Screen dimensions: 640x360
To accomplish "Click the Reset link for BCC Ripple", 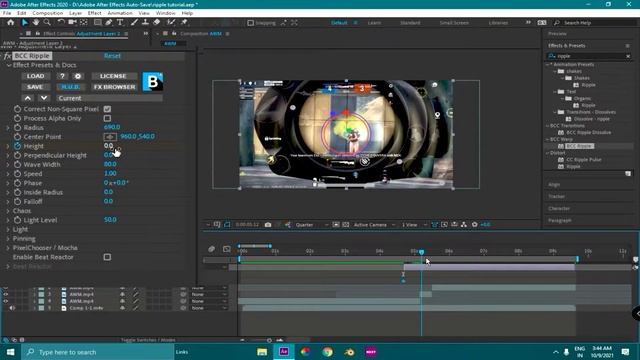I will tap(112, 56).
